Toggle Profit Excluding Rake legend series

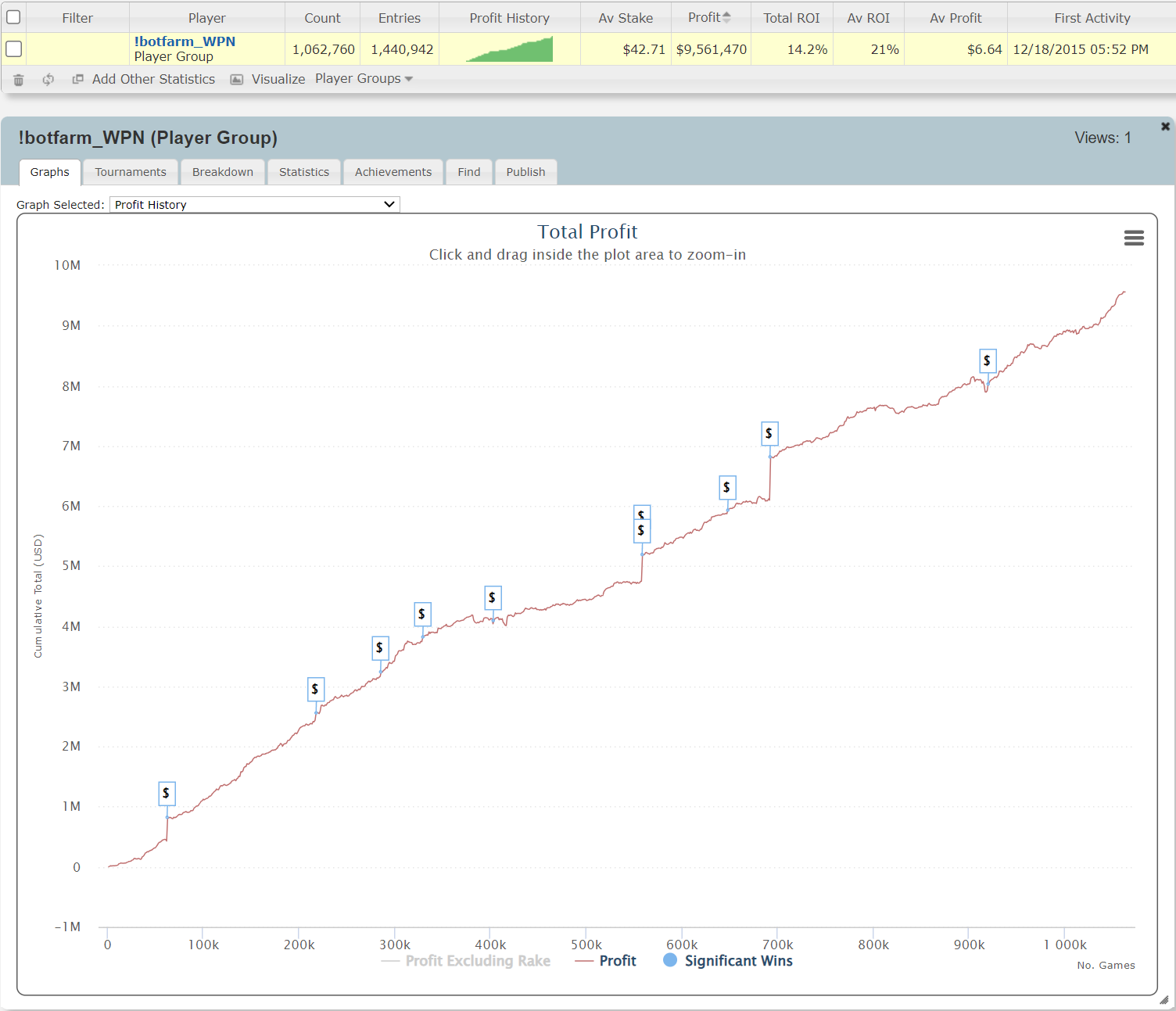click(466, 961)
